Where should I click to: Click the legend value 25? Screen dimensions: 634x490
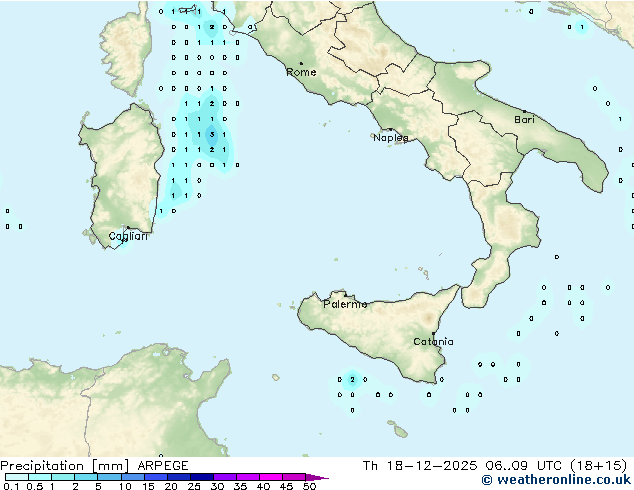(x=194, y=486)
